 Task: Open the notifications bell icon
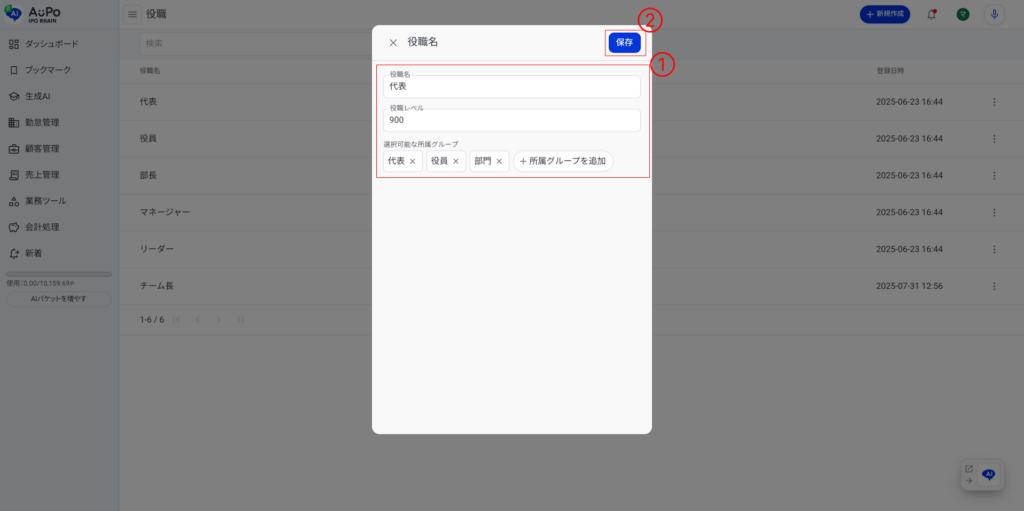pos(932,14)
